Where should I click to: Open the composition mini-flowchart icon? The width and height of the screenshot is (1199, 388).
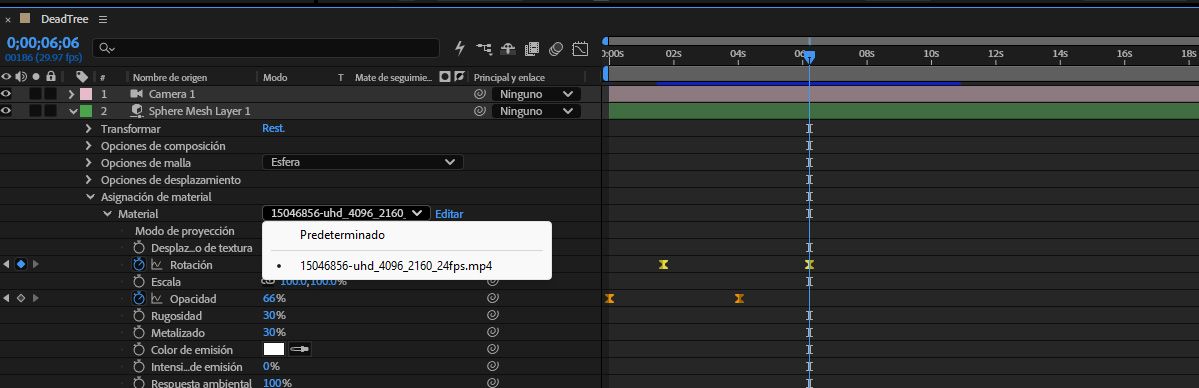484,48
